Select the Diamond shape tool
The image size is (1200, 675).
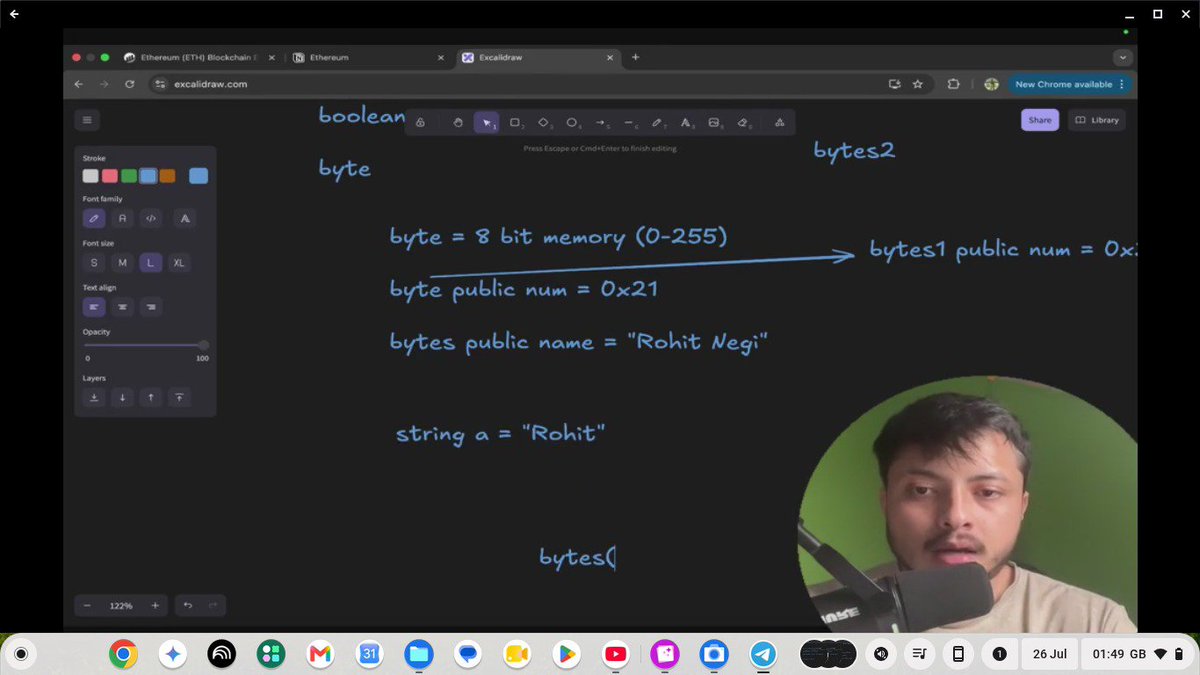tap(544, 123)
